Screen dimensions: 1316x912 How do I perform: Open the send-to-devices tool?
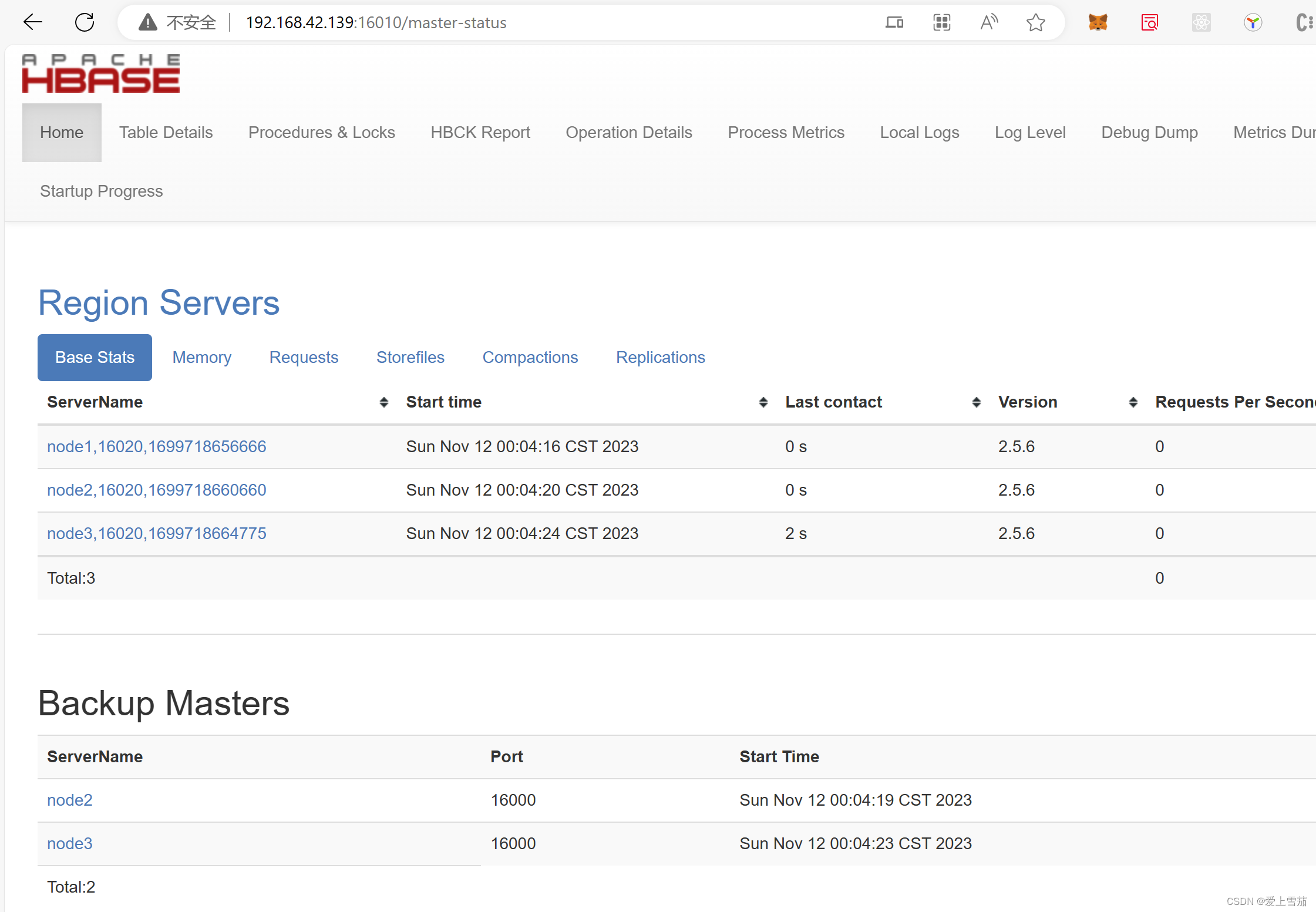pos(894,22)
